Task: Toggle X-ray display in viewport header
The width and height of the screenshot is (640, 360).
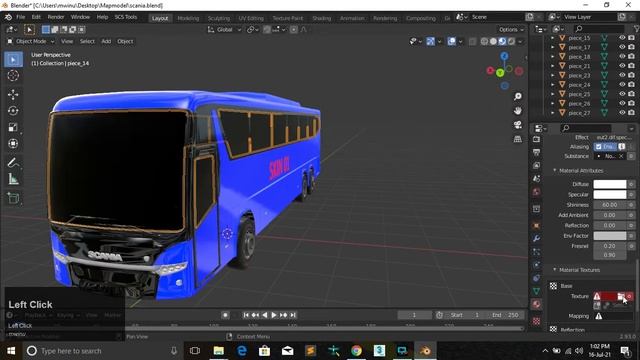Action: tap(472, 41)
